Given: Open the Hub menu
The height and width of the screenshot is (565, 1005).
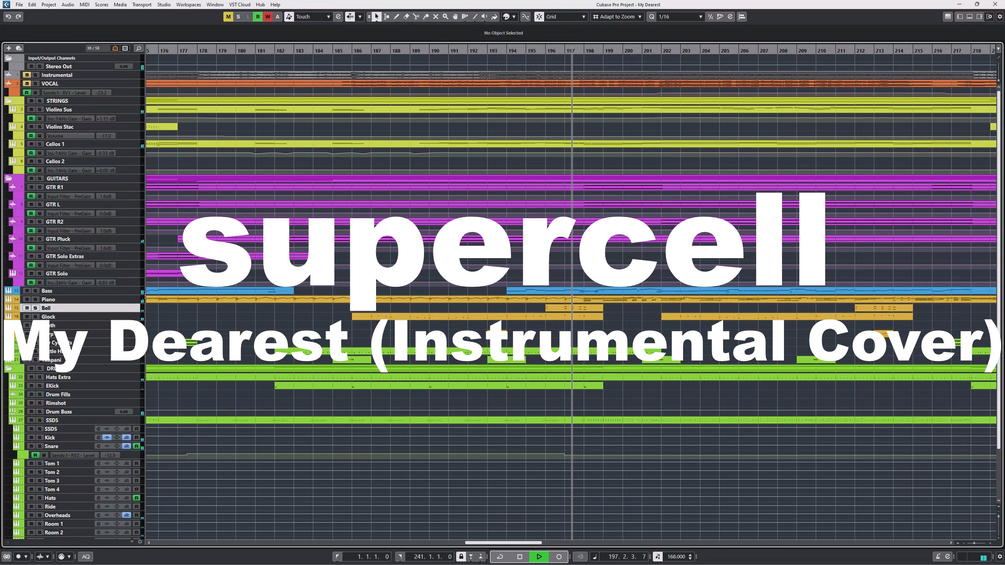Looking at the screenshot, I should [260, 4].
